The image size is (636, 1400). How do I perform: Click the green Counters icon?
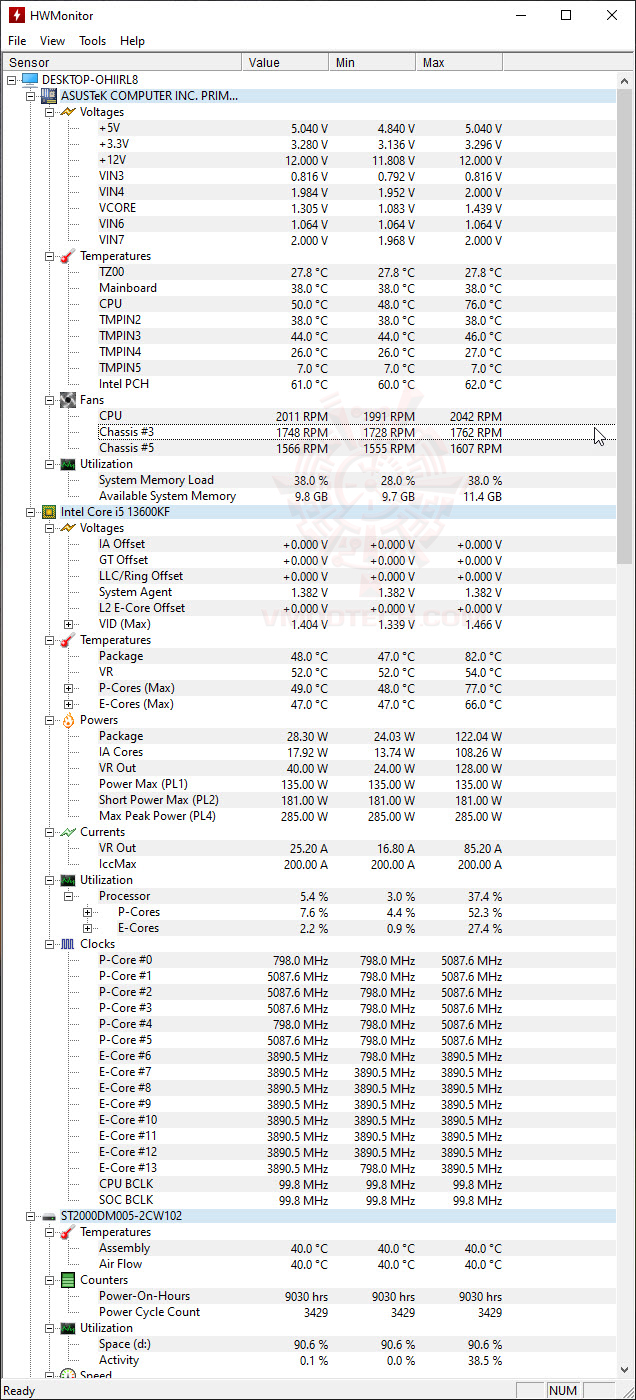pyautogui.click(x=67, y=1280)
